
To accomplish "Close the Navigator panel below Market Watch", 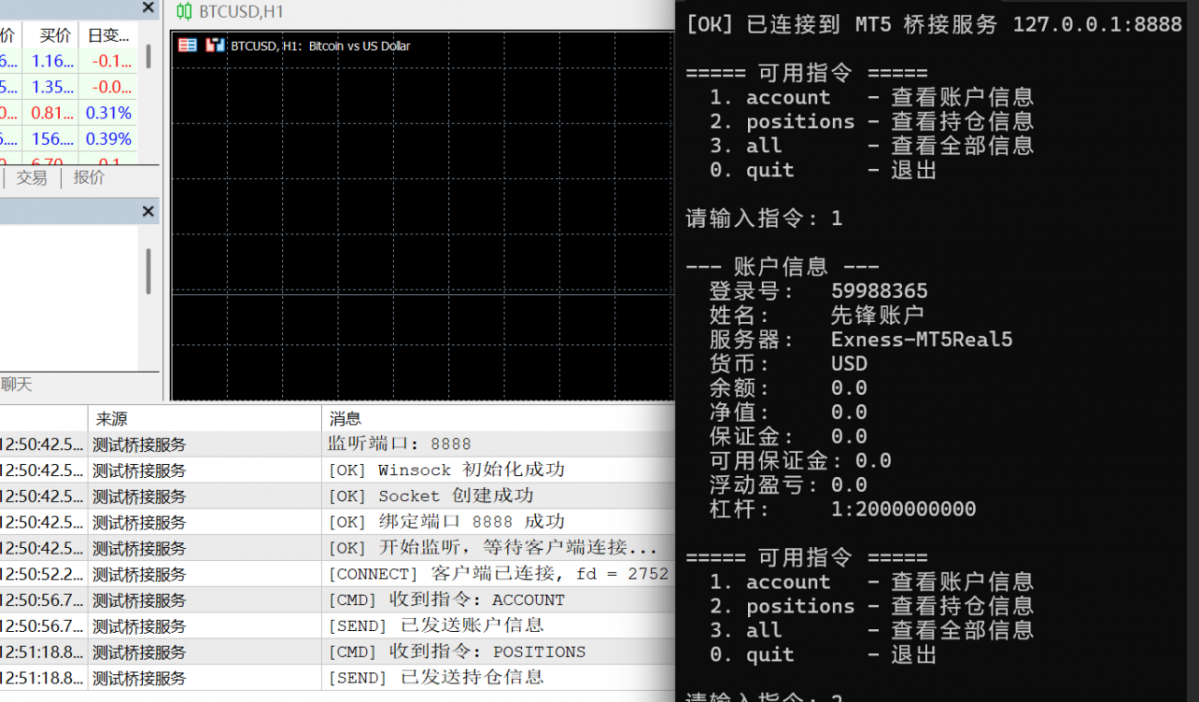I will pos(148,212).
